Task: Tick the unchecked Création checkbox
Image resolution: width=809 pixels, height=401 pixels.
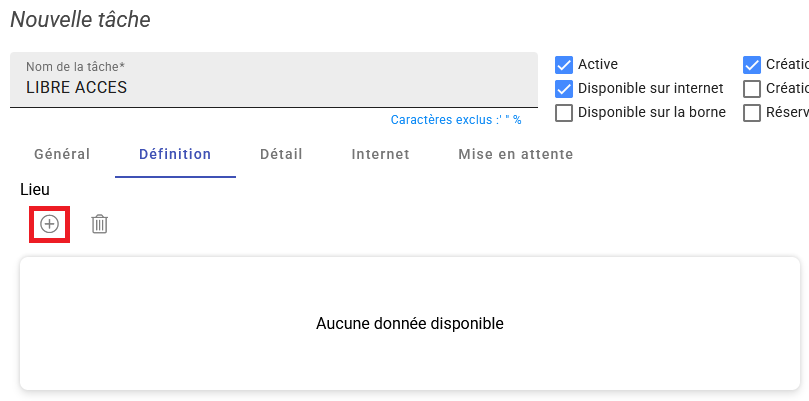Action: pos(753,88)
